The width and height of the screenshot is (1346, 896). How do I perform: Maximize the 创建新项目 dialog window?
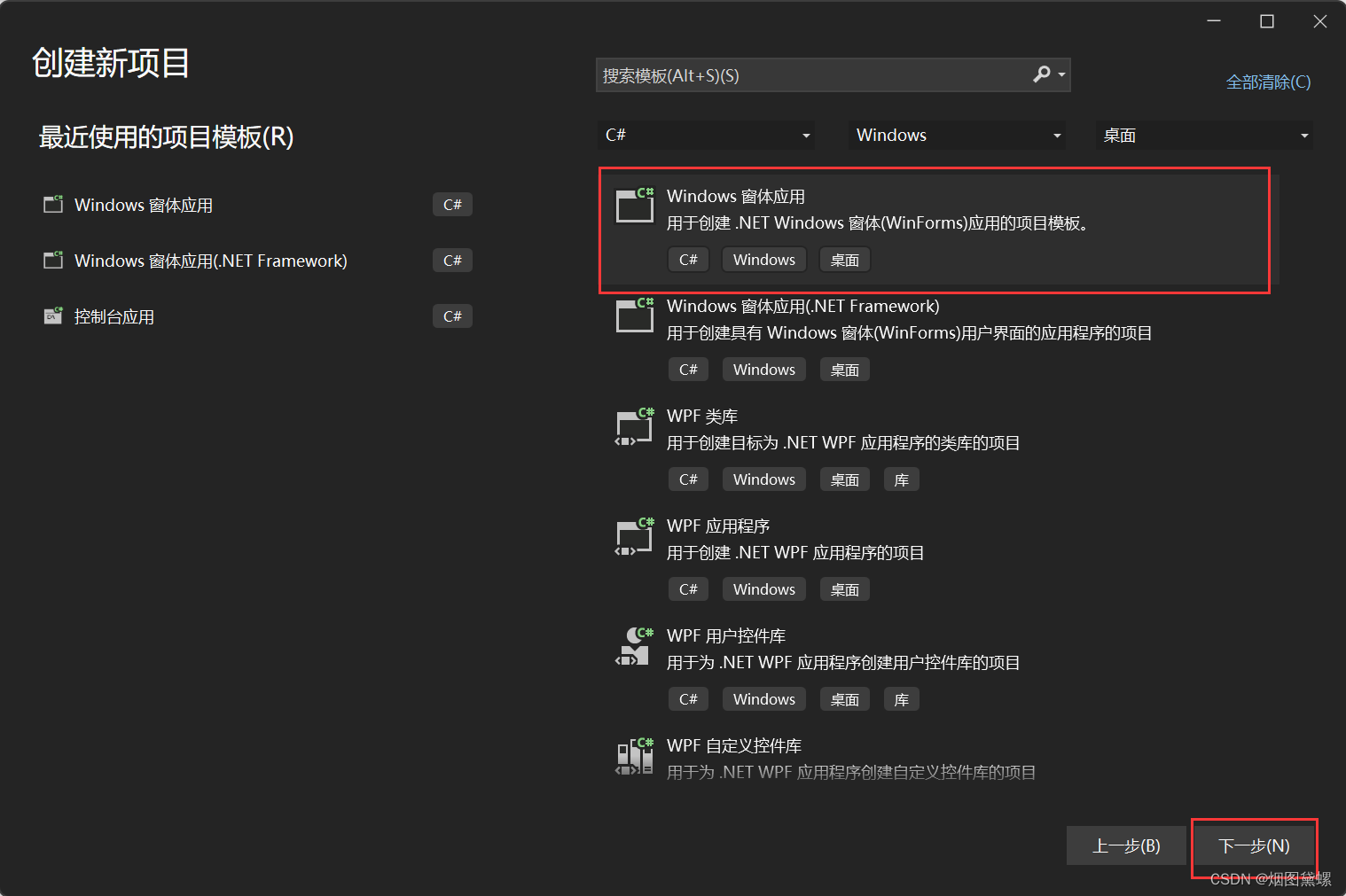[1267, 21]
